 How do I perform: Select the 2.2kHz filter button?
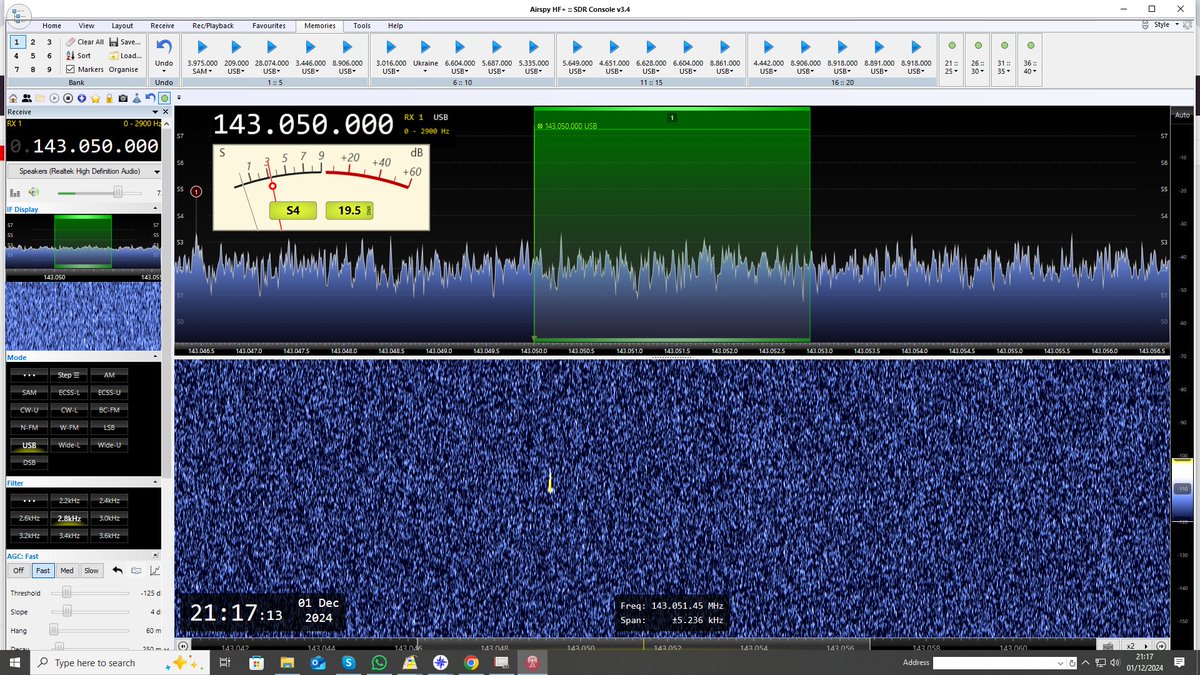[x=69, y=500]
